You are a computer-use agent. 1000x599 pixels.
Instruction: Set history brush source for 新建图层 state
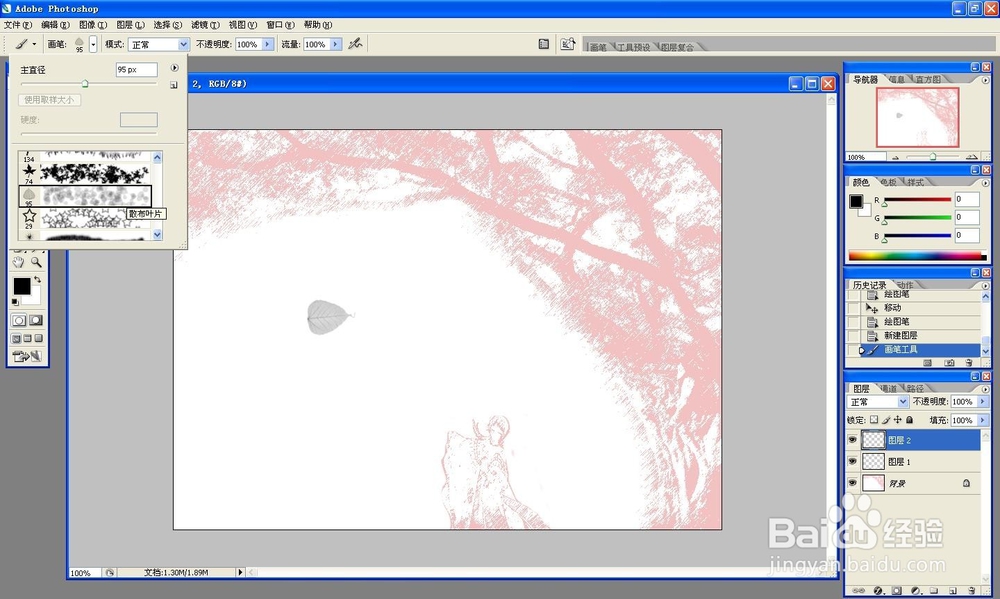853,336
